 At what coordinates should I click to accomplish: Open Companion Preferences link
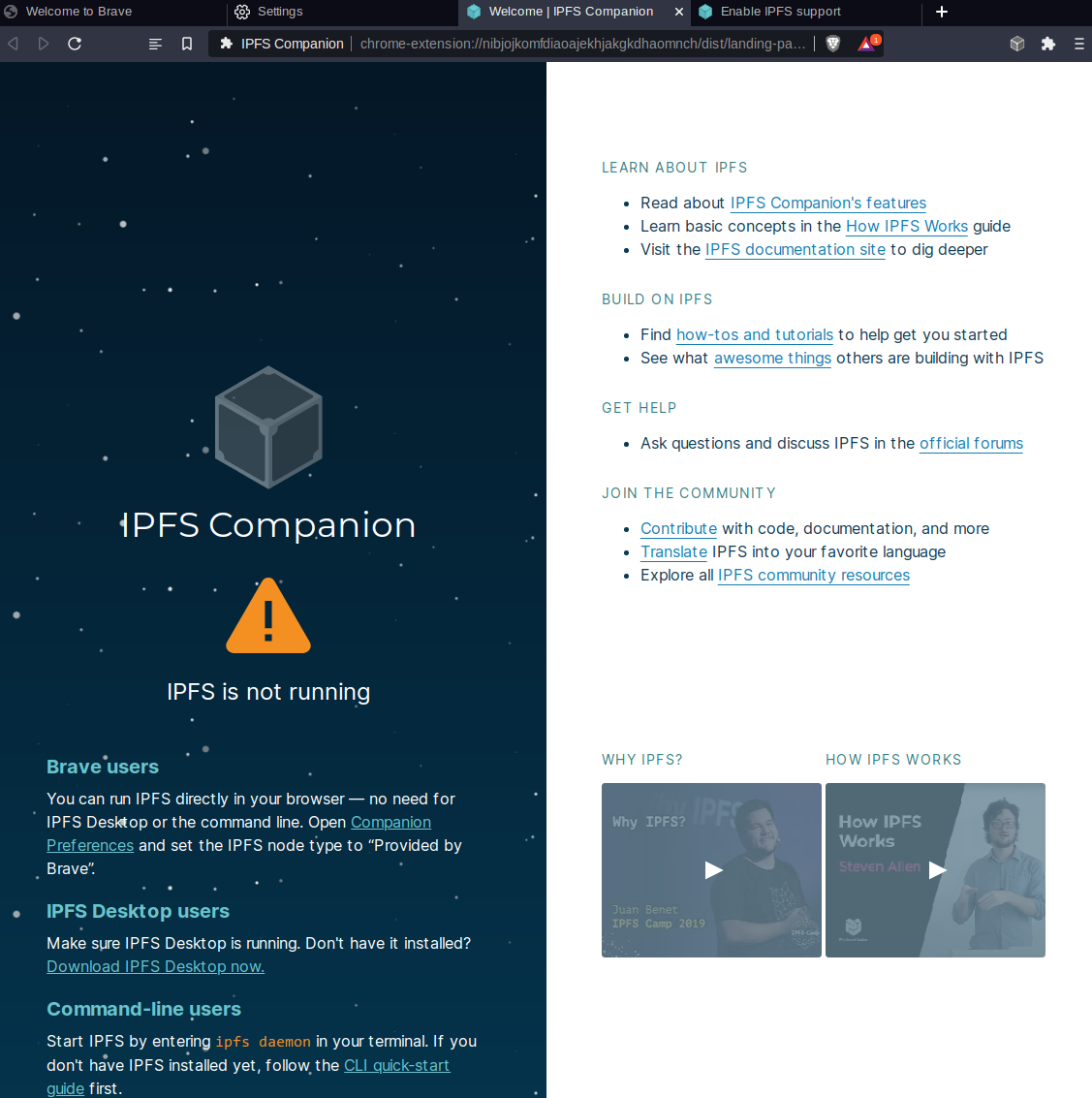390,822
